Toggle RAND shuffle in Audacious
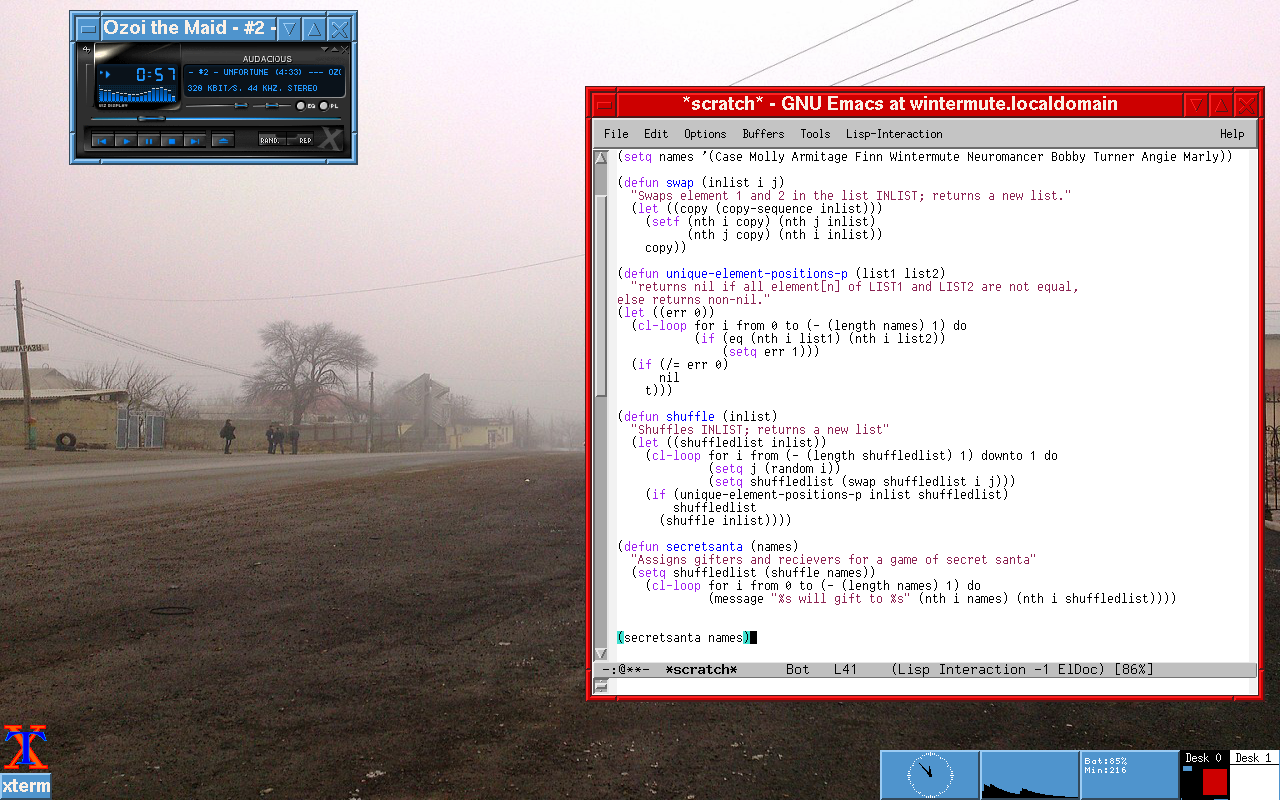 272,141
